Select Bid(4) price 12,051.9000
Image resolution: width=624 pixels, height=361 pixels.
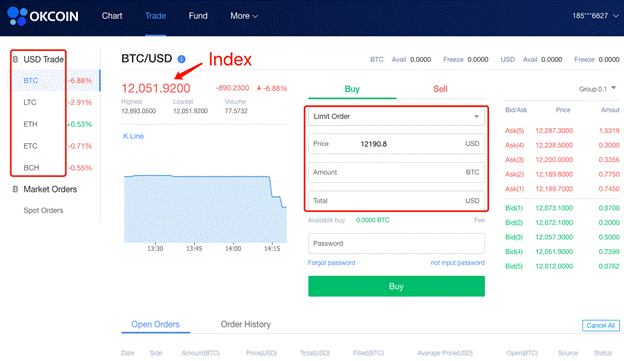coord(554,252)
